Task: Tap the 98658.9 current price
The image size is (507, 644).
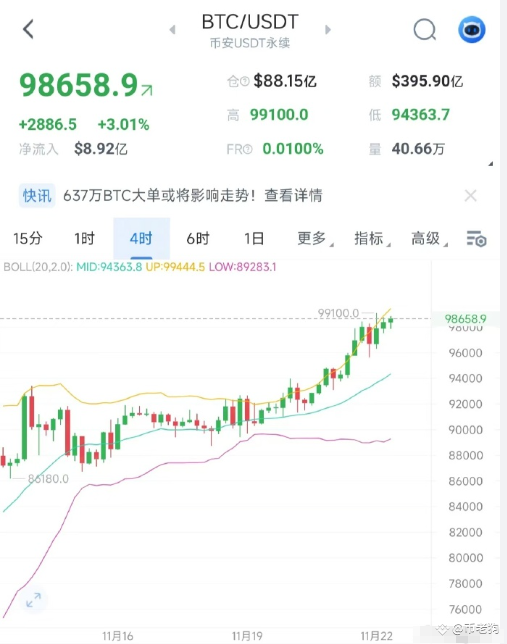Action: [x=78, y=85]
